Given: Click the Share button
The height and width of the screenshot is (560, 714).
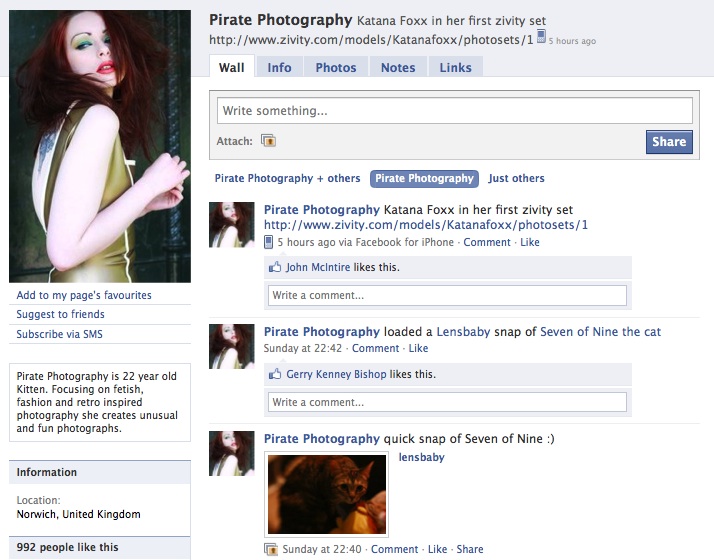Looking at the screenshot, I should click(669, 142).
